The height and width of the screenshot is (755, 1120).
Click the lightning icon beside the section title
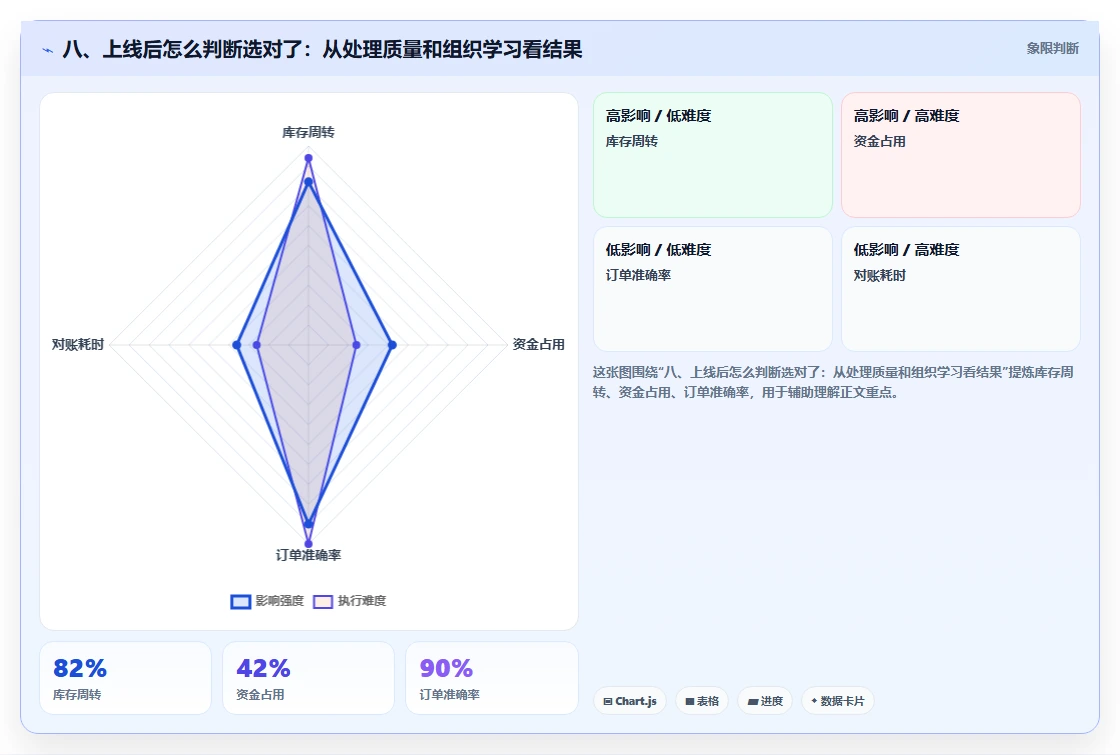48,50
